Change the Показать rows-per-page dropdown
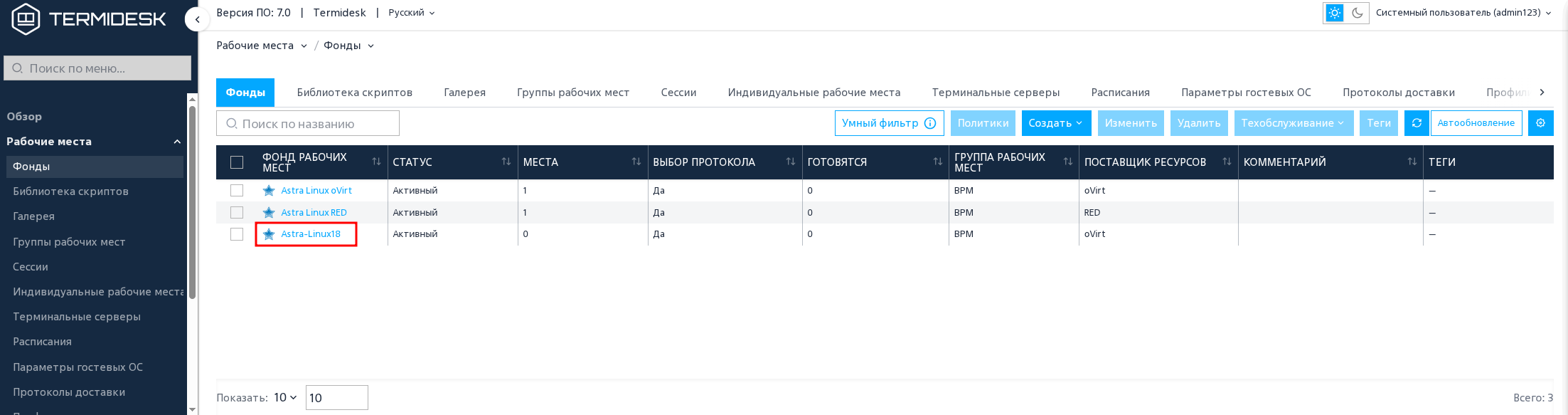The image size is (1568, 415). pyautogui.click(x=285, y=398)
